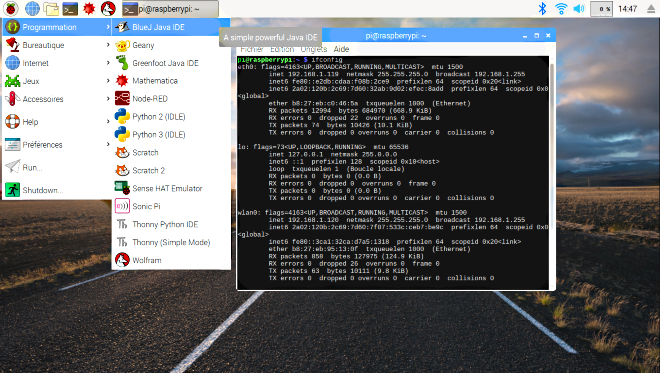Click the loopback address 127.0.0.1
660x373 pixels.
(x=306, y=154)
